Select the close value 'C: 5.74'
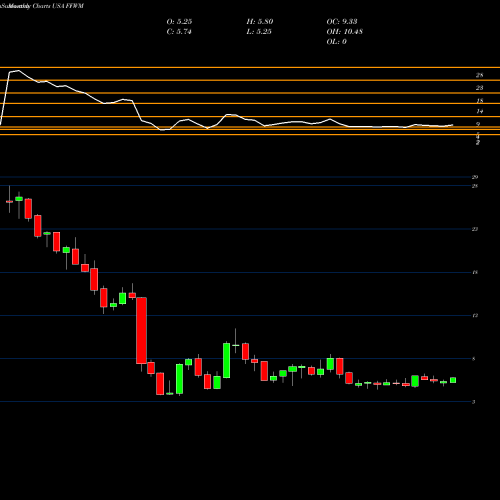This screenshot has width=500, height=500. [x=179, y=31]
